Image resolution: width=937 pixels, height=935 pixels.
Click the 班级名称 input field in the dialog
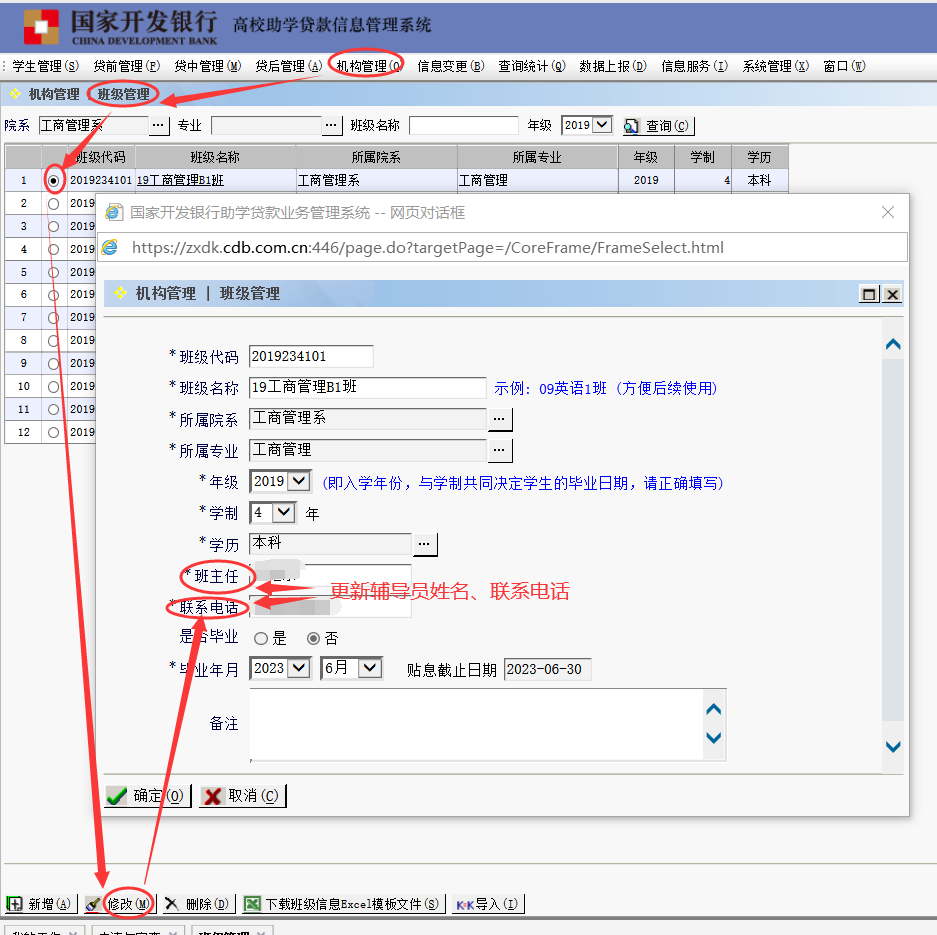(368, 388)
